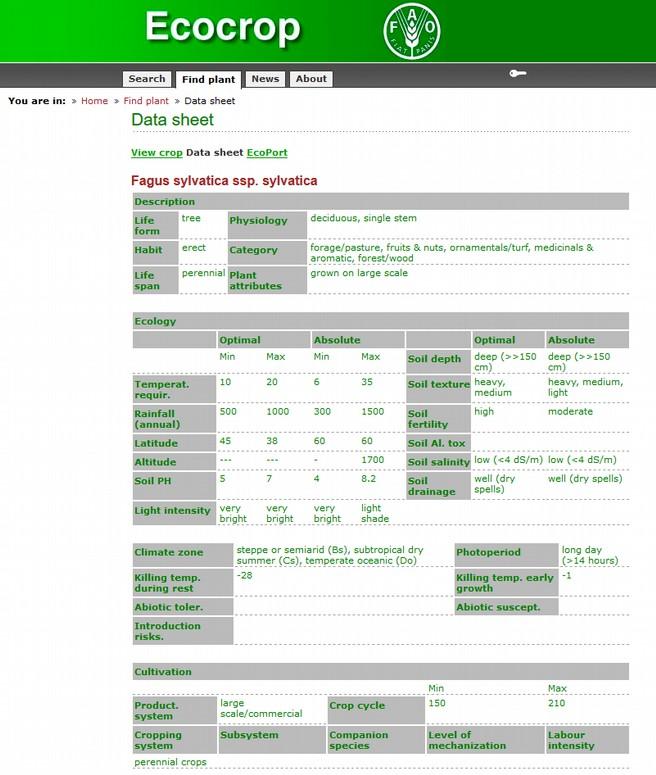This screenshot has height=775, width=656.
Task: Click the Companion species column header
Action: tap(376, 740)
